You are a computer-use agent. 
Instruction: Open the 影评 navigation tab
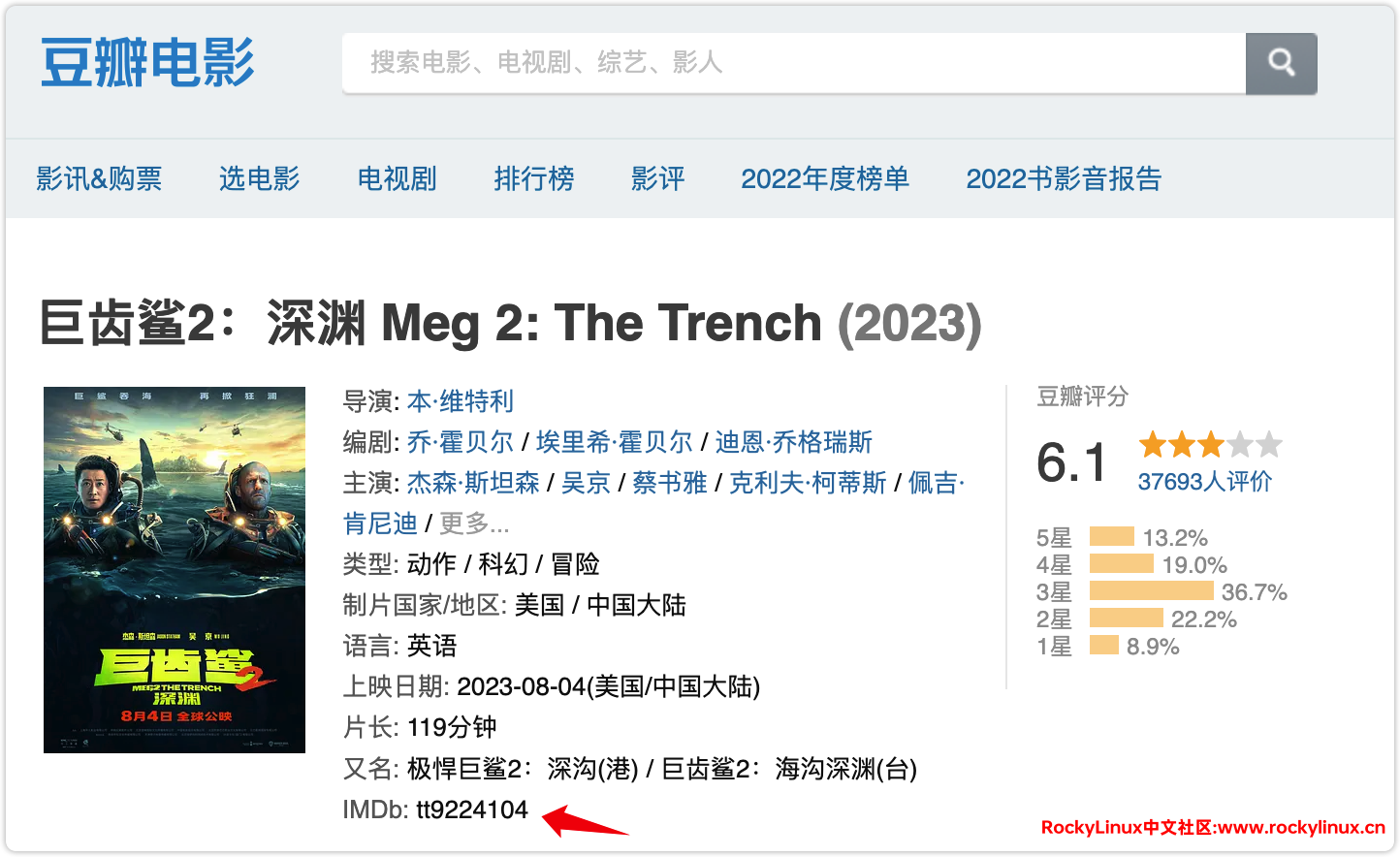click(657, 178)
